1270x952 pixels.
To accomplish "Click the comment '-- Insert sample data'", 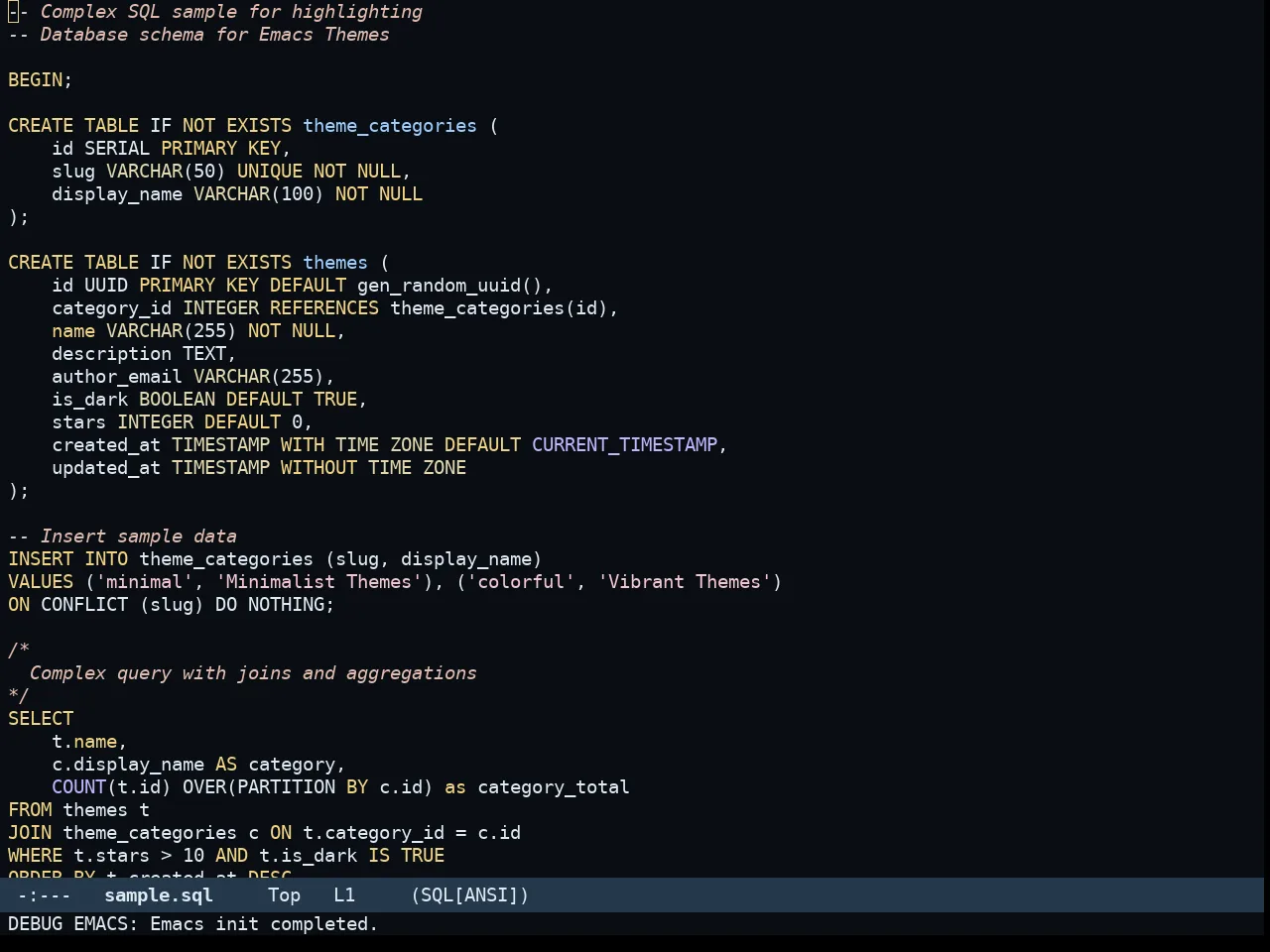I will click(x=122, y=536).
